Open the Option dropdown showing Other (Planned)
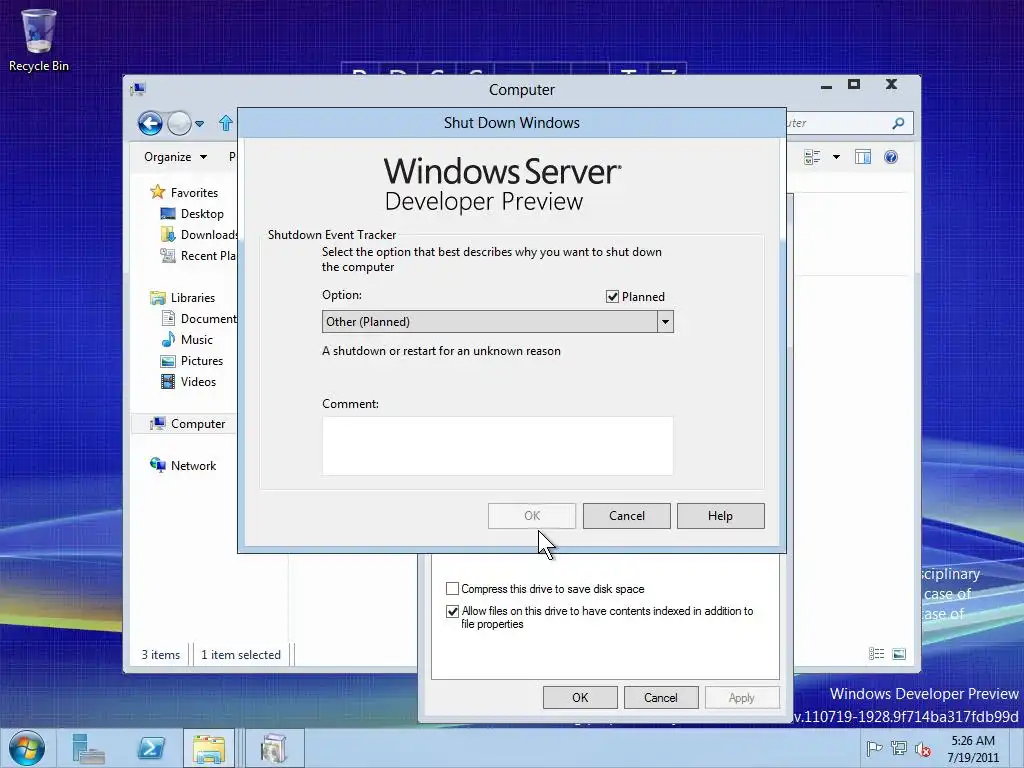 498,321
